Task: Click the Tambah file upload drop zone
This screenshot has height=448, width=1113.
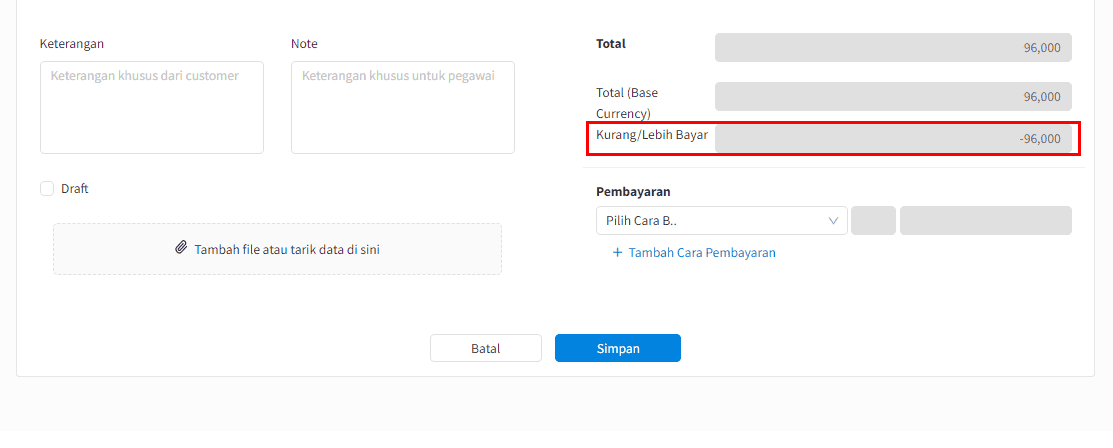Action: pos(278,249)
